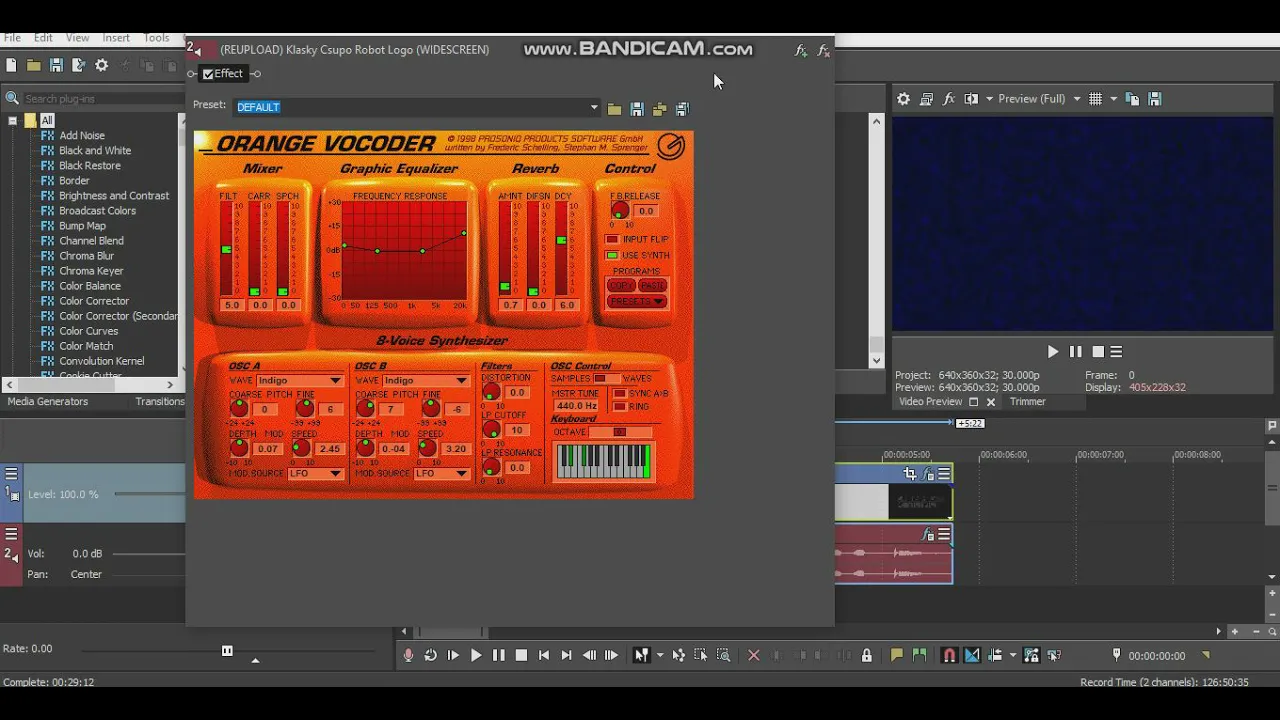Toggle the SYNC A>B switch
Viewport: 1280px width, 720px height.
coord(619,394)
